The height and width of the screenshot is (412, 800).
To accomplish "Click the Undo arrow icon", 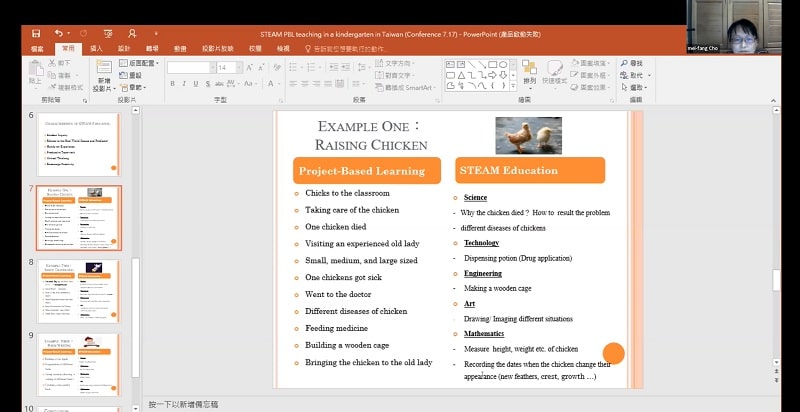I will [58, 33].
